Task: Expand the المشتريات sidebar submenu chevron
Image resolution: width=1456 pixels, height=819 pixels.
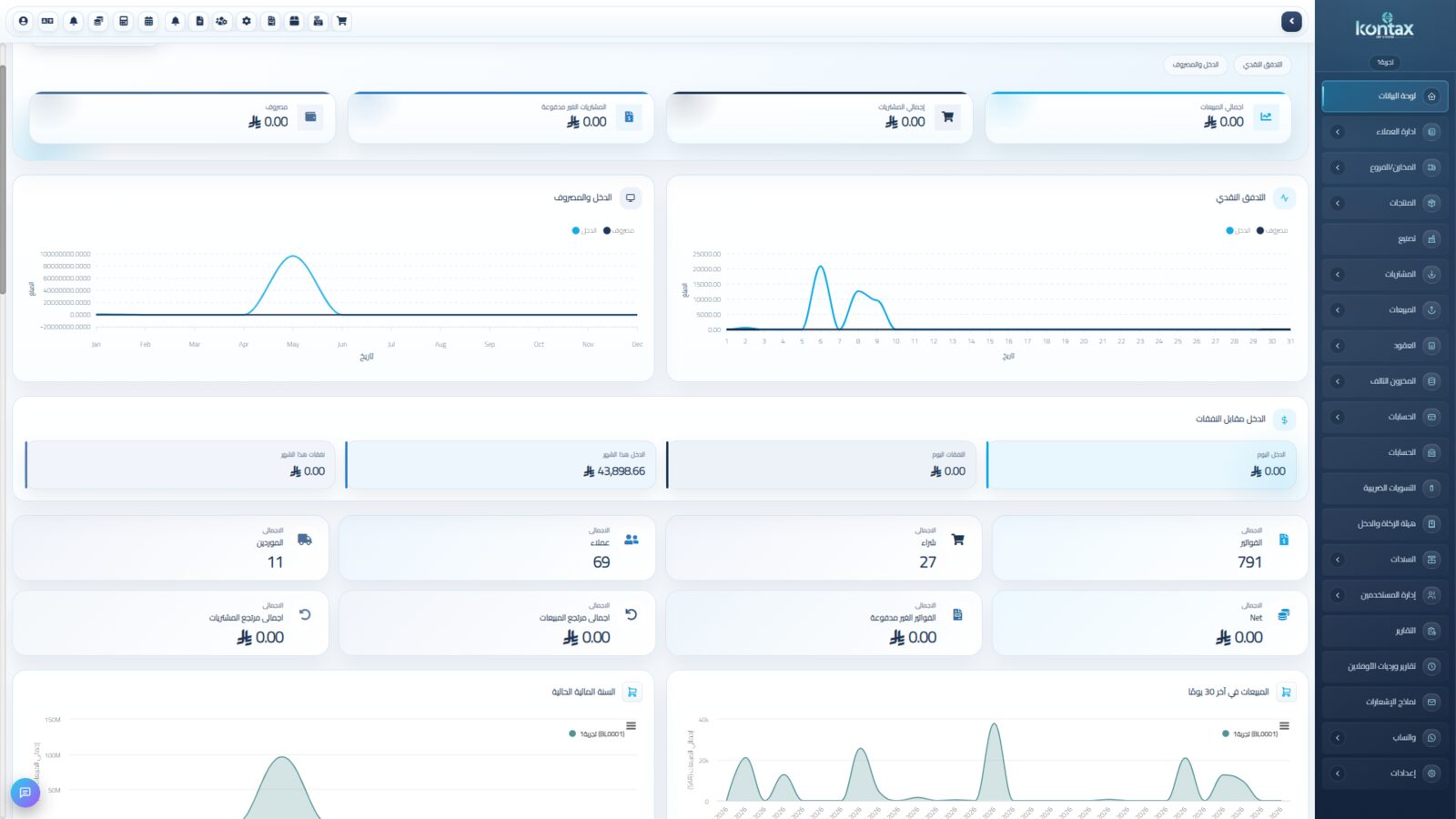Action: pos(1338,274)
